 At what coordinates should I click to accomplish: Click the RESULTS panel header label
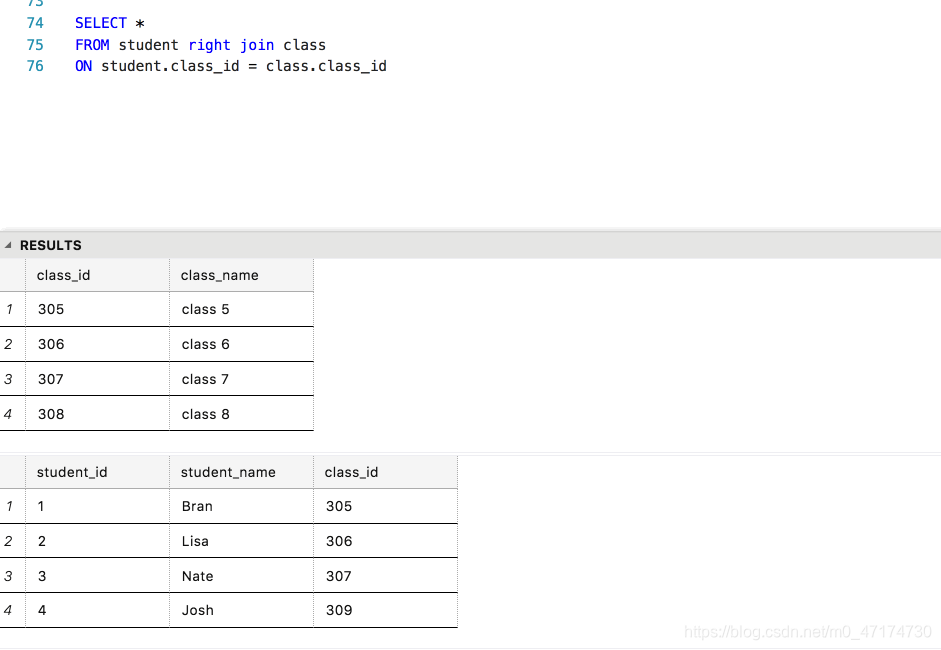click(50, 245)
